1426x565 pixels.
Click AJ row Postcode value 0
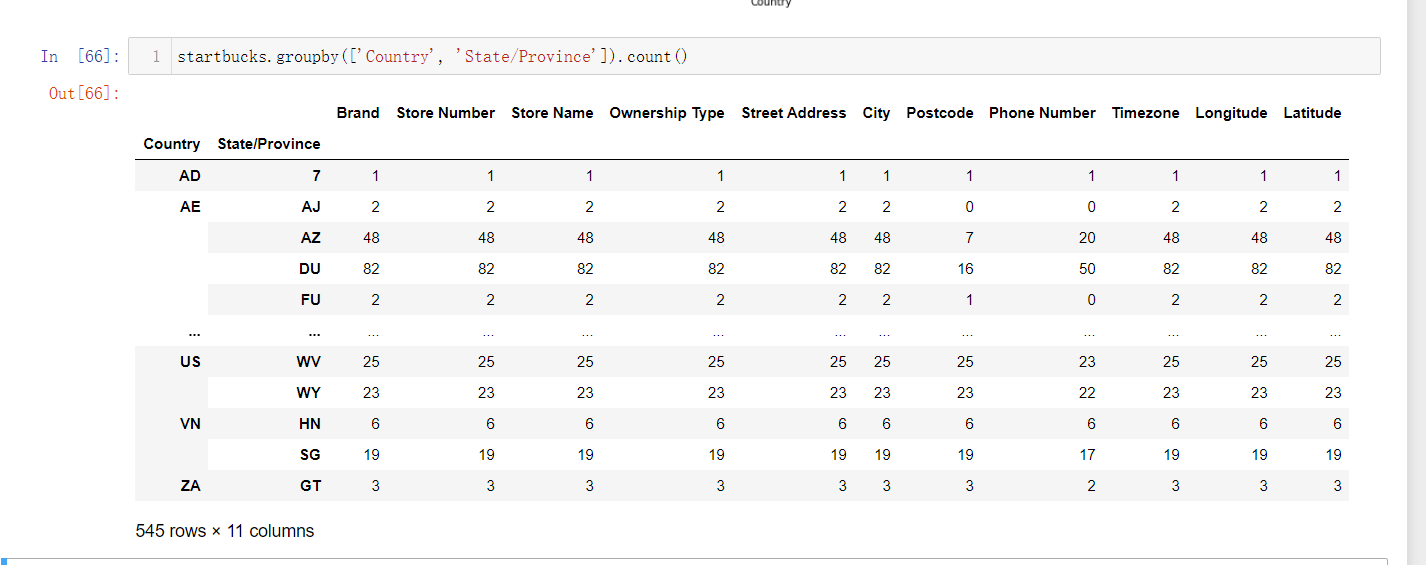(969, 207)
